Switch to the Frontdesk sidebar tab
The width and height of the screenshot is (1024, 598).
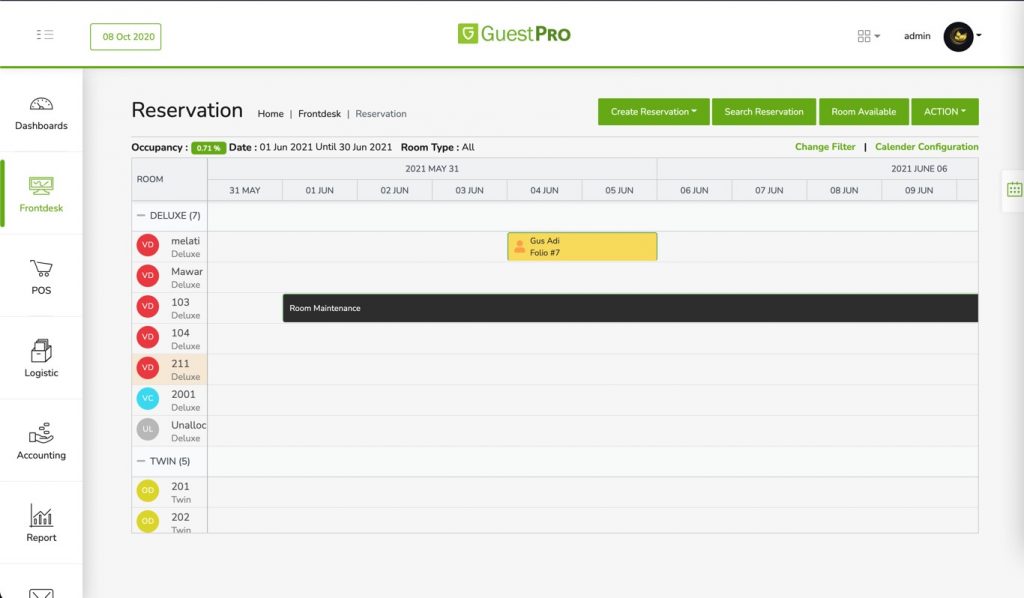pyautogui.click(x=41, y=194)
